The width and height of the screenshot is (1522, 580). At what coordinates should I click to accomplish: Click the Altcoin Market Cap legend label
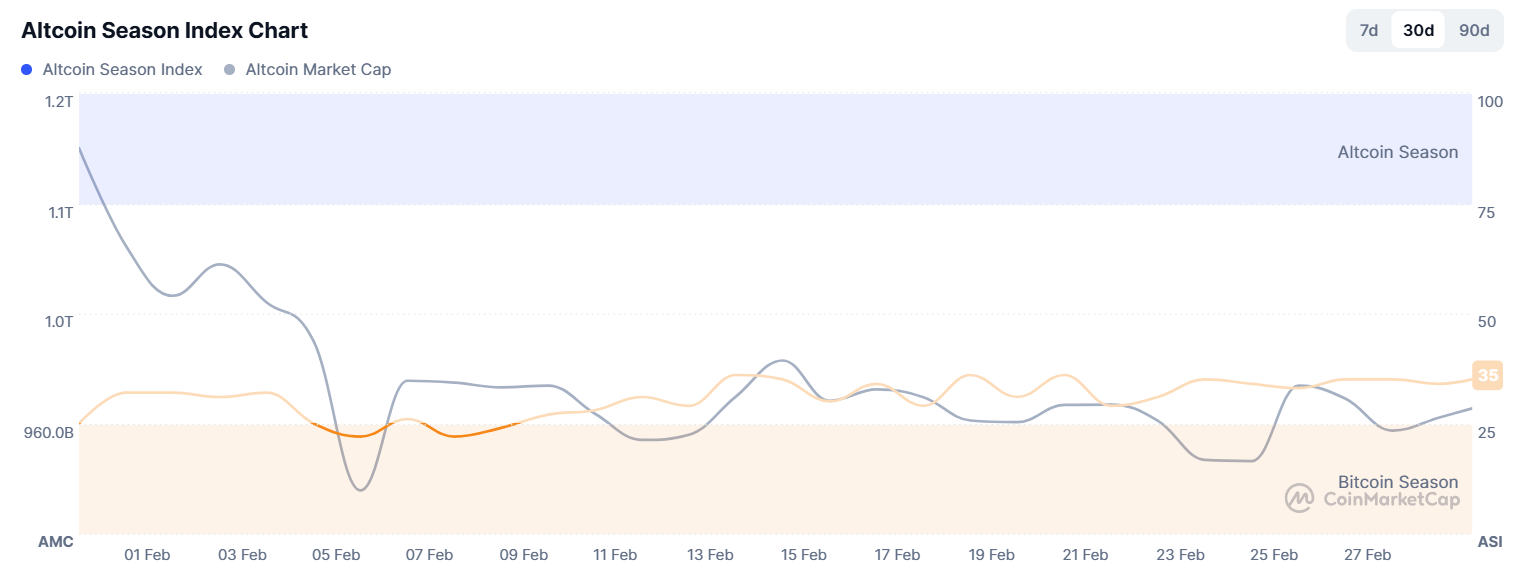(x=318, y=70)
